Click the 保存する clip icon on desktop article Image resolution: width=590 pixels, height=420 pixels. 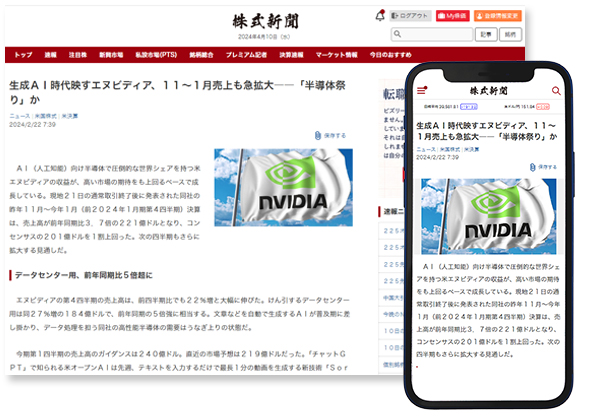point(318,135)
